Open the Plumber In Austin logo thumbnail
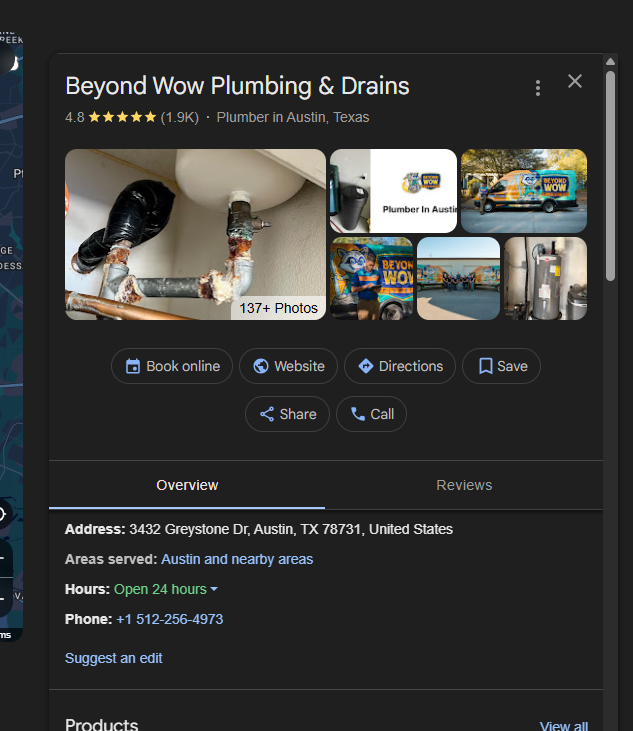 point(393,191)
